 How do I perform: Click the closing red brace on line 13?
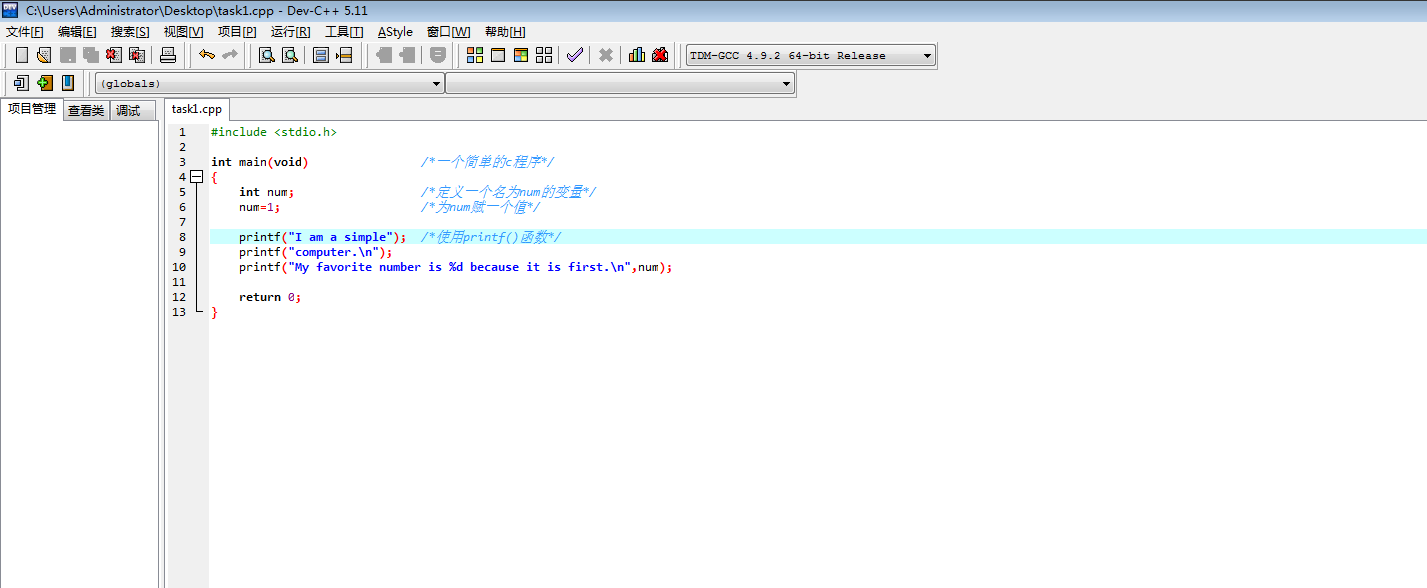pyautogui.click(x=214, y=312)
